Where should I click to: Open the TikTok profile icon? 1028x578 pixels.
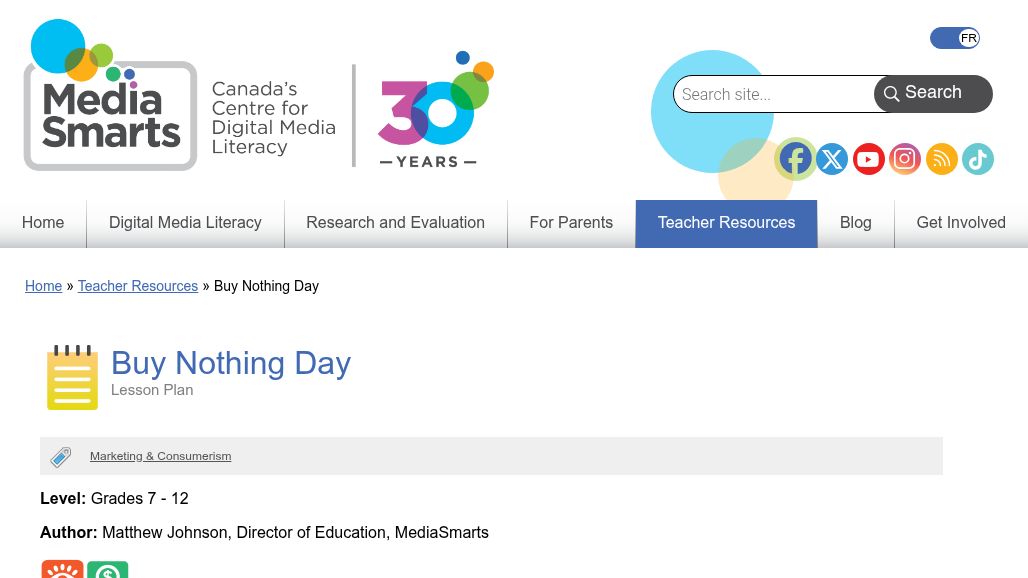pos(978,159)
